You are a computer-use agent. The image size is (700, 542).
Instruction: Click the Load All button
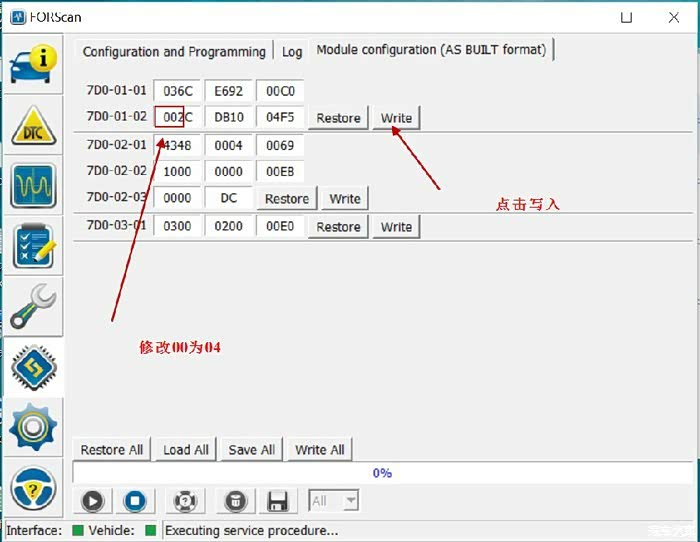pos(186,450)
